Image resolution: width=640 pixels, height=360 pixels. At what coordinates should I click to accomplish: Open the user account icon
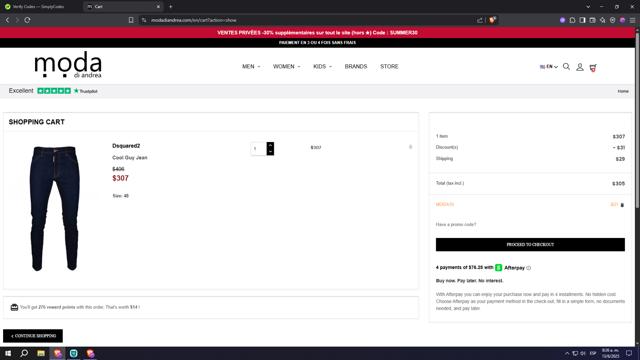(580, 67)
